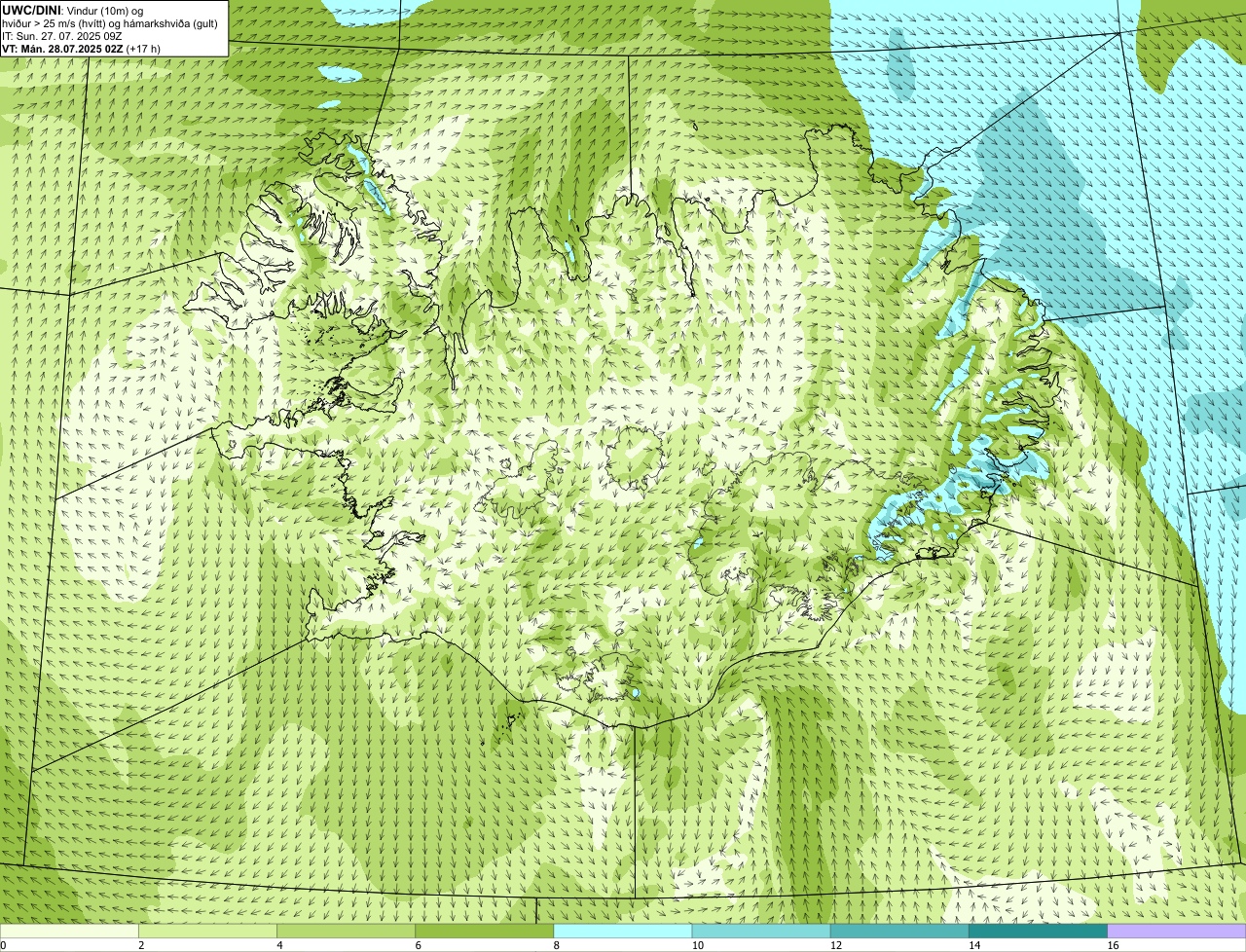The height and width of the screenshot is (952, 1246).
Task: Click the 4–6 m/s green legend swatch
Action: pyautogui.click(x=346, y=932)
